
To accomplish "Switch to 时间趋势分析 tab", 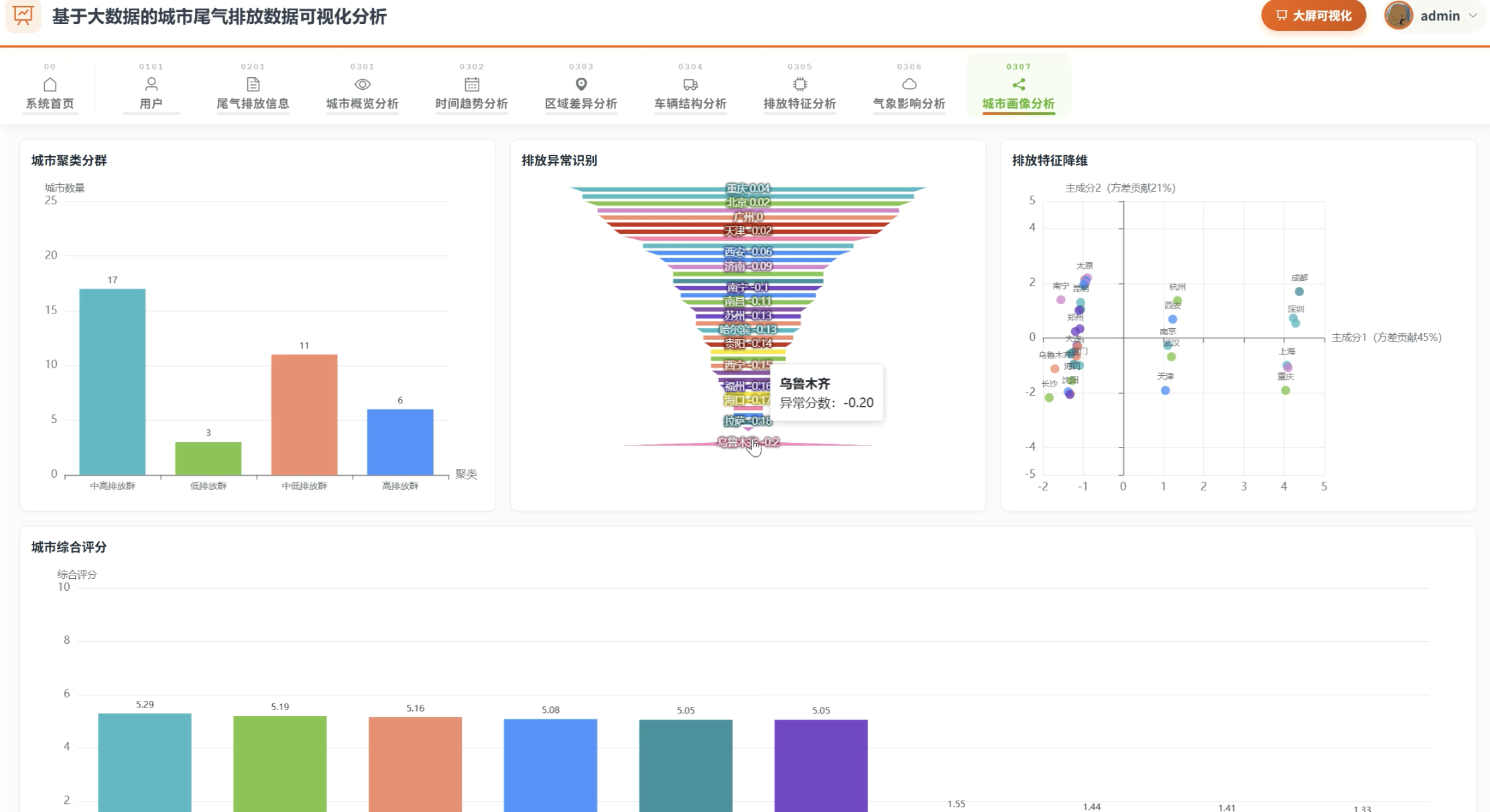I will 472,104.
